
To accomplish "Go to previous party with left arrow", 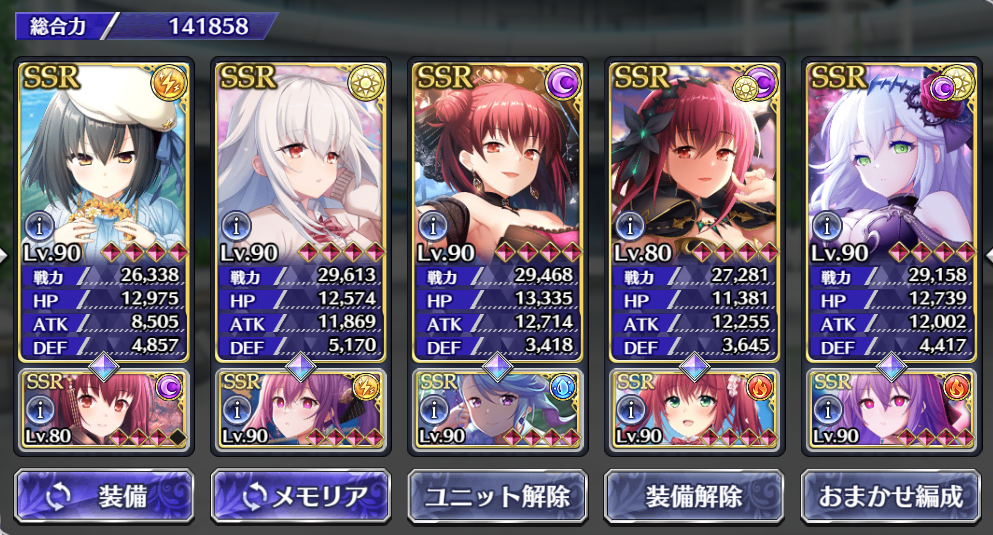I will [4, 256].
